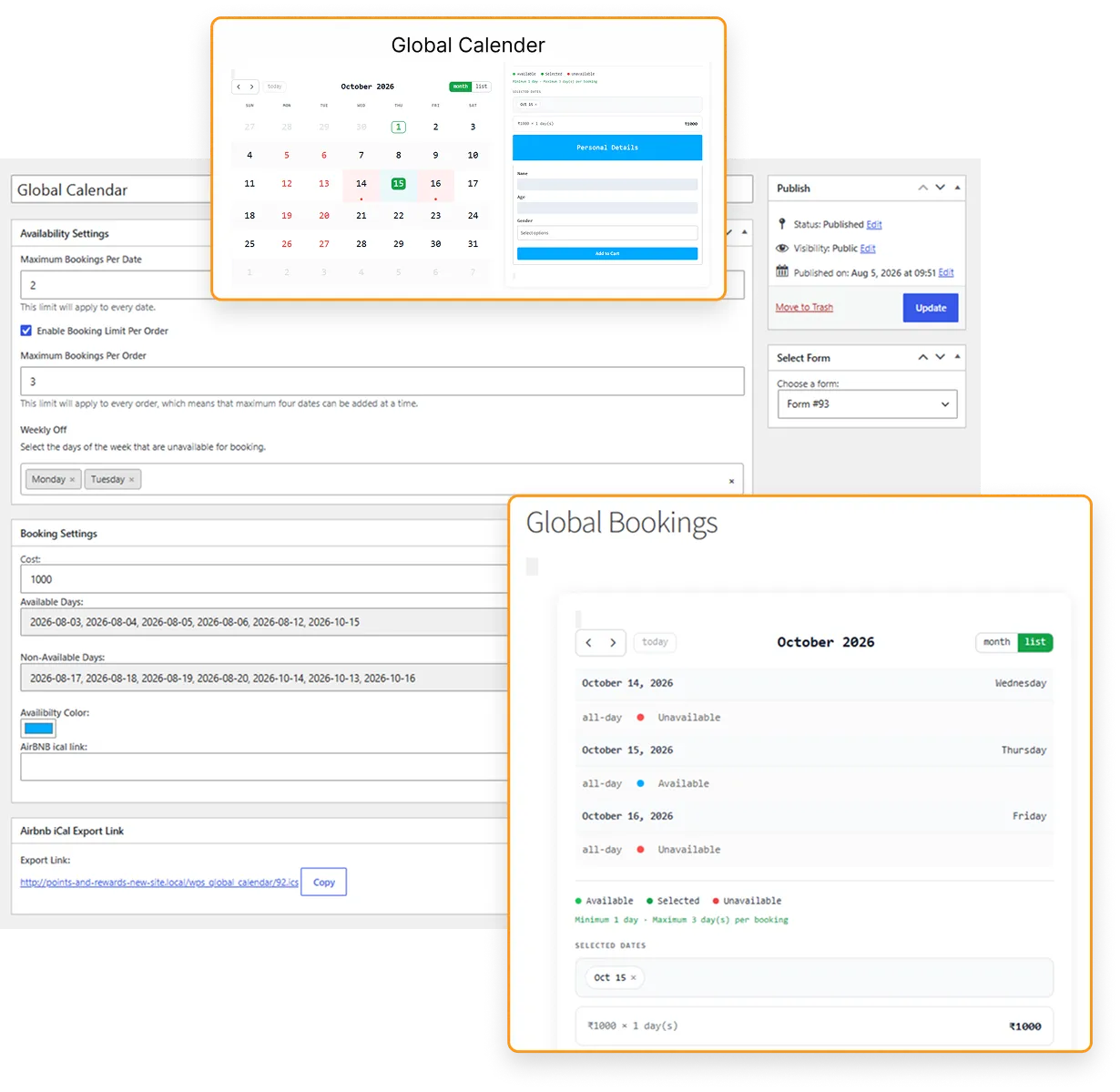Edit the published date
Image resolution: width=1120 pixels, height=1092 pixels.
(x=946, y=272)
